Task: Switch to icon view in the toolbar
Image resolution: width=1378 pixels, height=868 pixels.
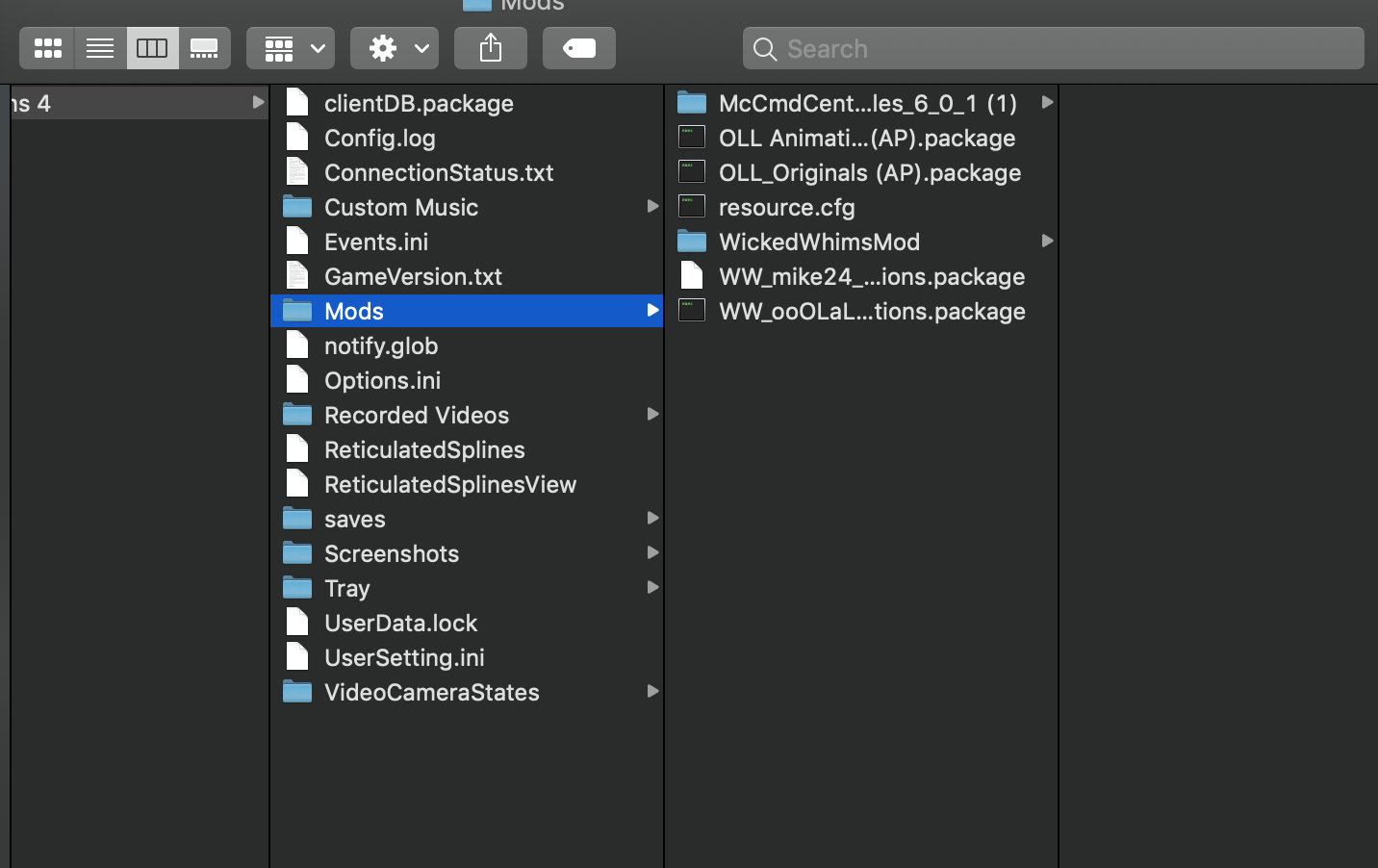Action: [46, 48]
